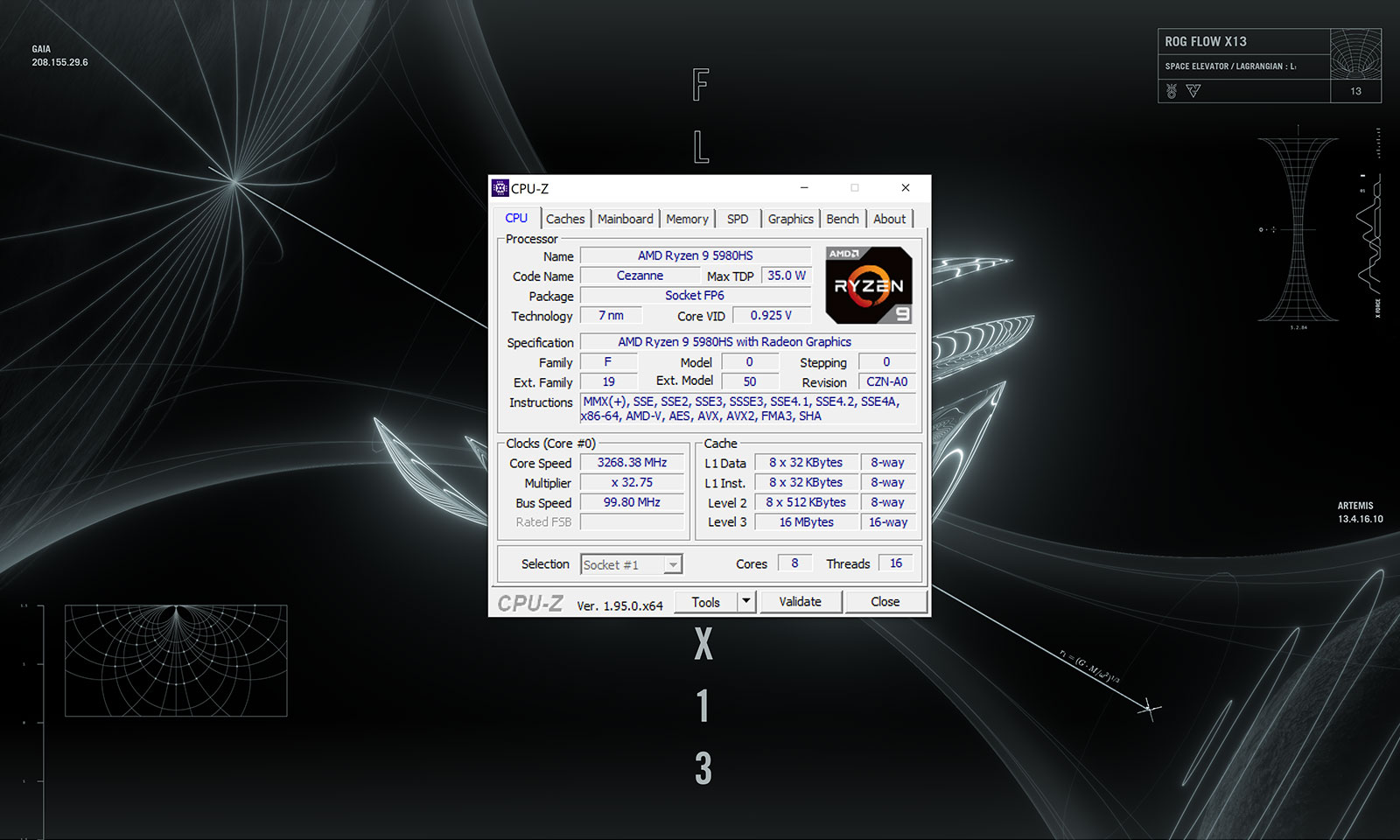Click the technology value '7 nm'
This screenshot has height=840, width=1400.
(611, 316)
